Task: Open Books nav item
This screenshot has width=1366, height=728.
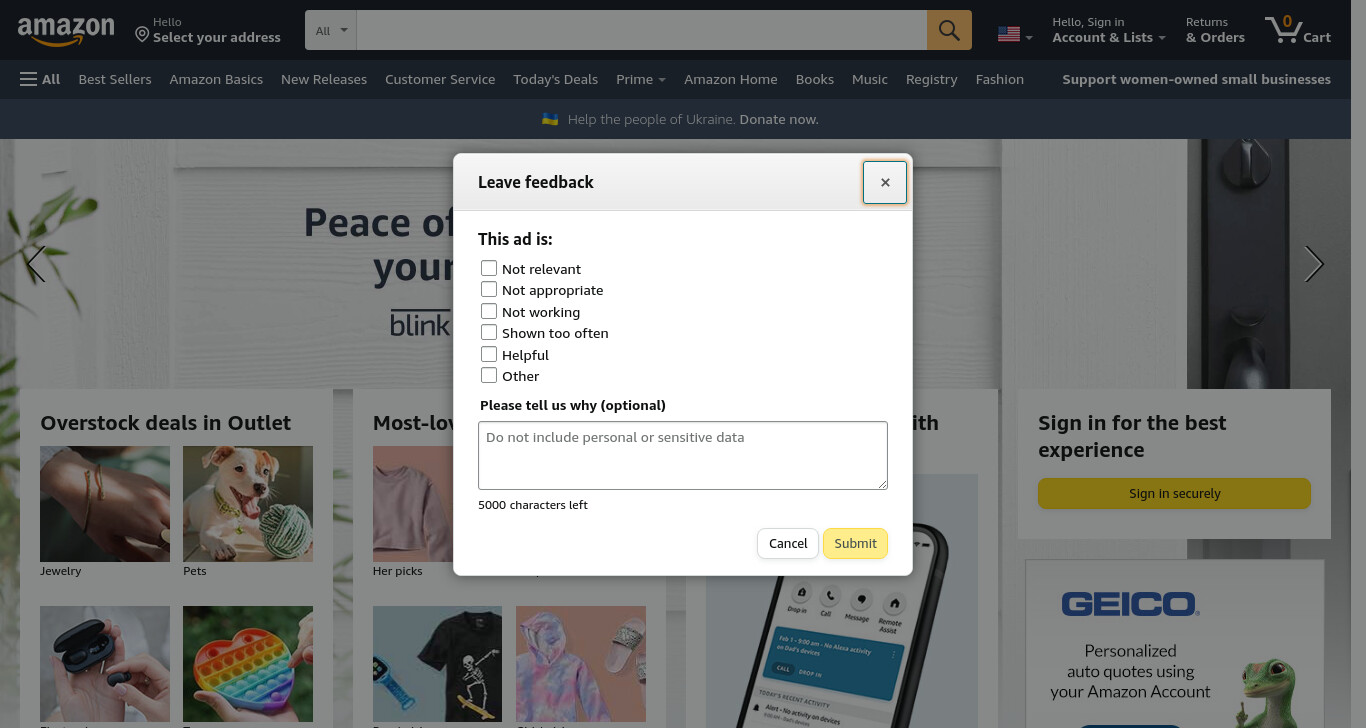Action: tap(815, 79)
